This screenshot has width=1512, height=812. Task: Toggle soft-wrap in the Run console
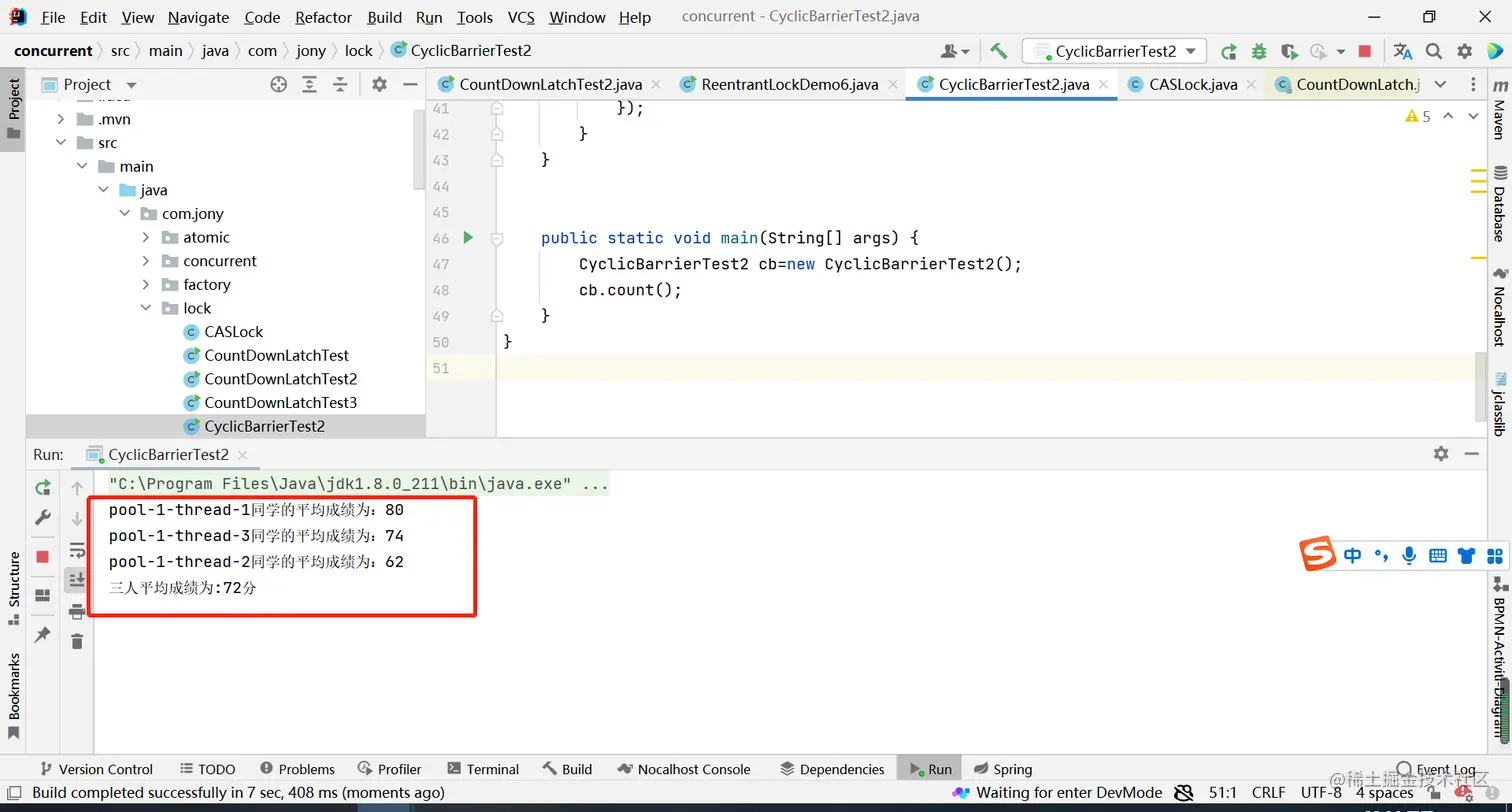coord(77,550)
